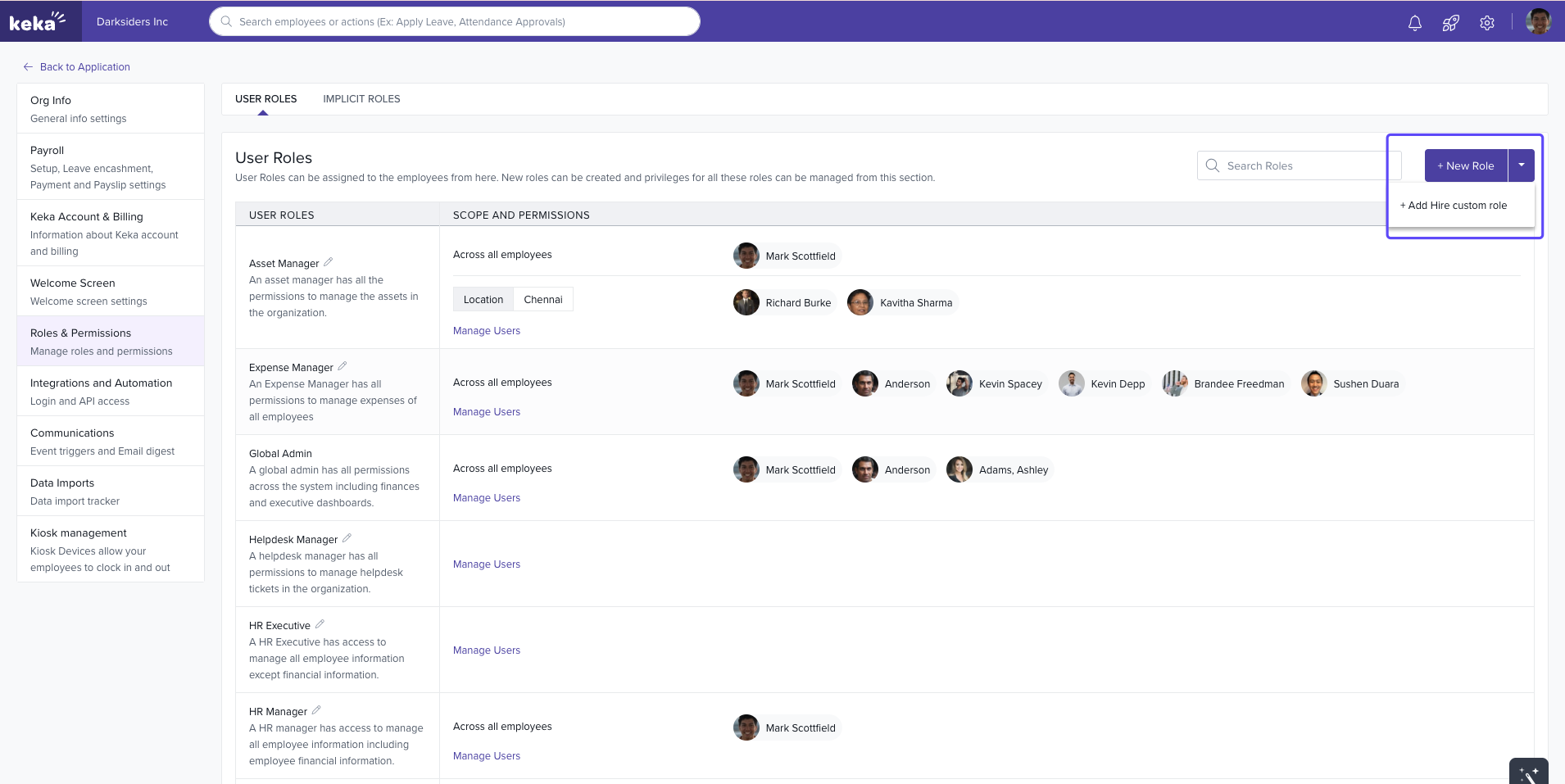The image size is (1565, 784).
Task: Select the User Roles tab
Action: pyautogui.click(x=265, y=99)
